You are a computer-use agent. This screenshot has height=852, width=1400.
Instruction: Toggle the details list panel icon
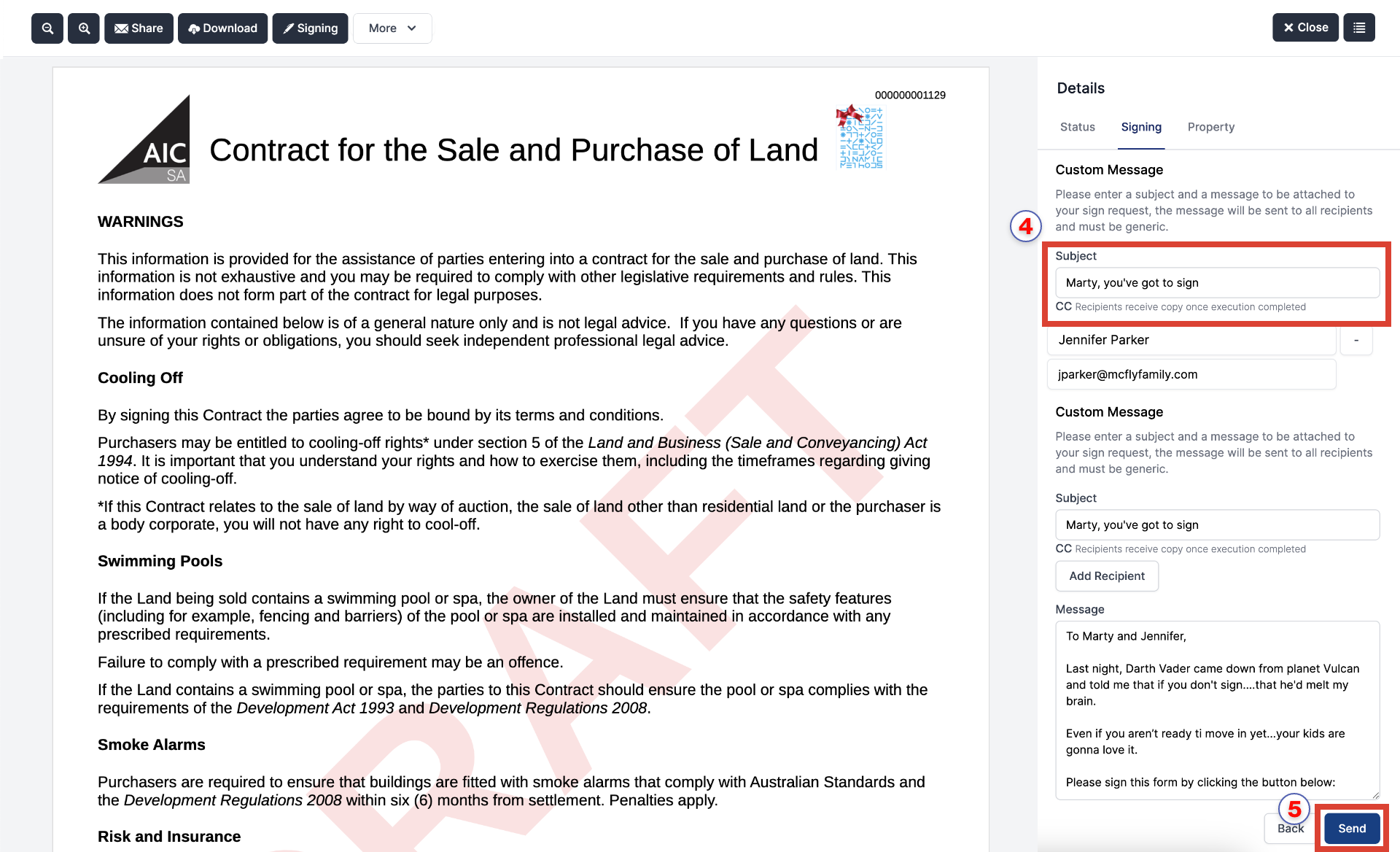tap(1359, 28)
